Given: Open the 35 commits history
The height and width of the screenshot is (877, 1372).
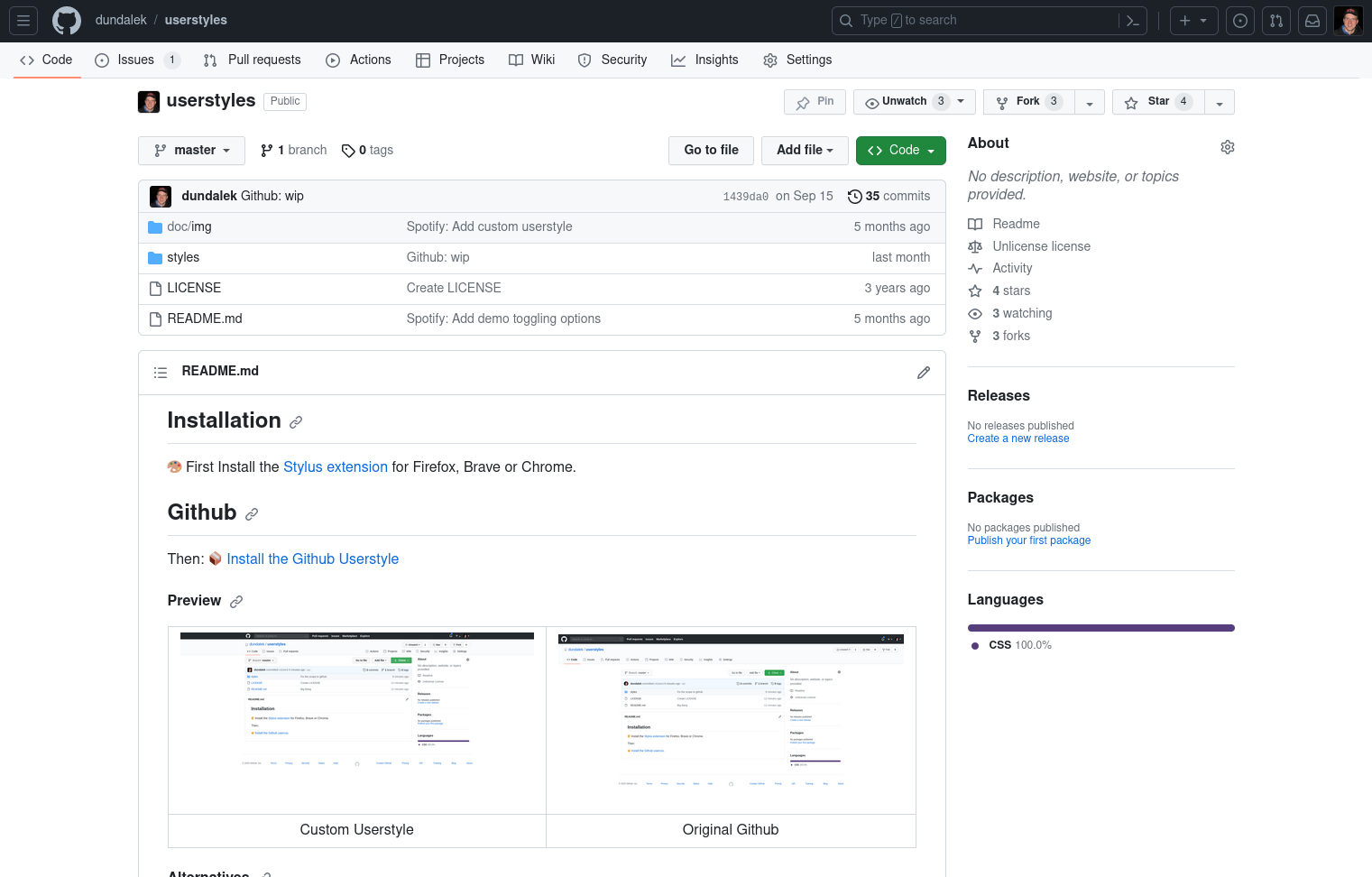Looking at the screenshot, I should [889, 196].
